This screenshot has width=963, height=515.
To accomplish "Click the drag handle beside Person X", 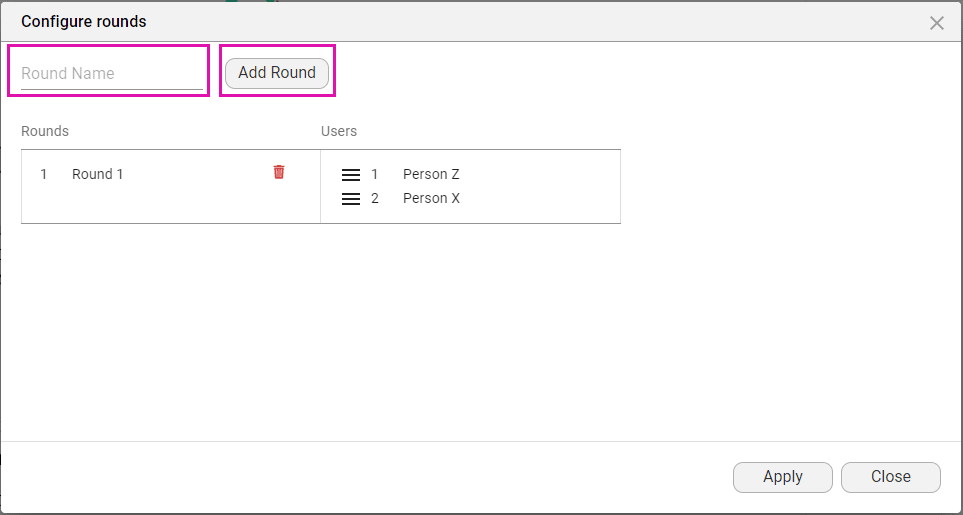I will (351, 199).
